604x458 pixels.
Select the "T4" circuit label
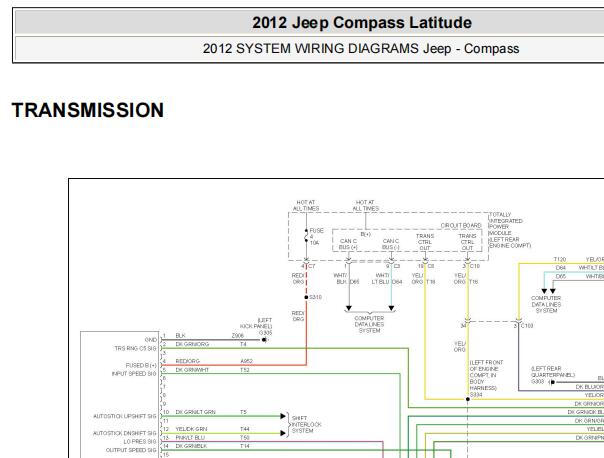[x=243, y=344]
